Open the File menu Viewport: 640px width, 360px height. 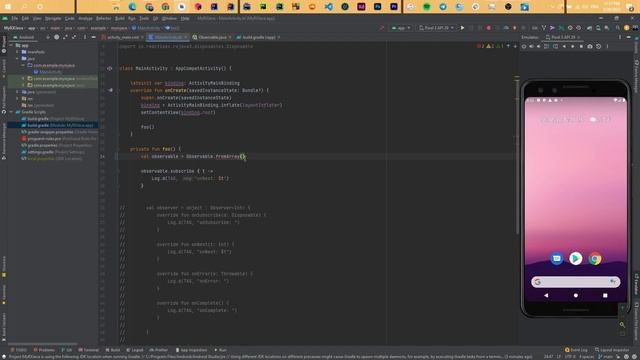click(15, 18)
